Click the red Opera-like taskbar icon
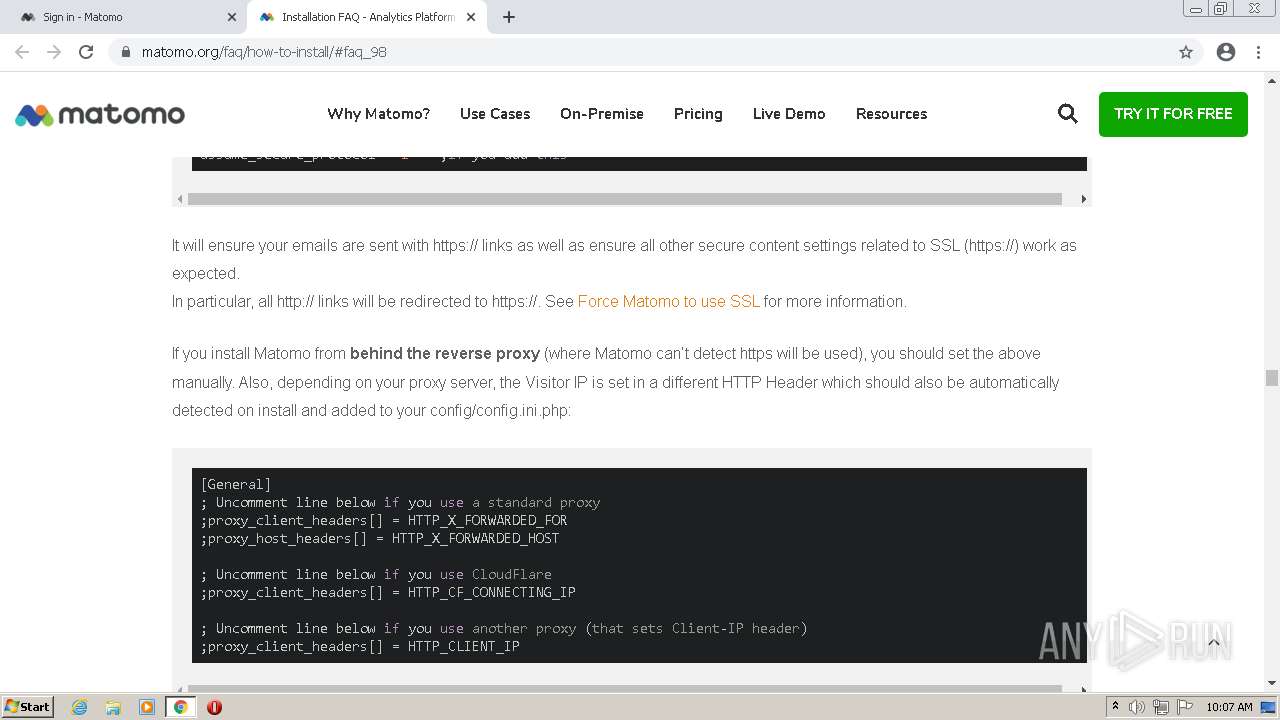 (x=214, y=707)
